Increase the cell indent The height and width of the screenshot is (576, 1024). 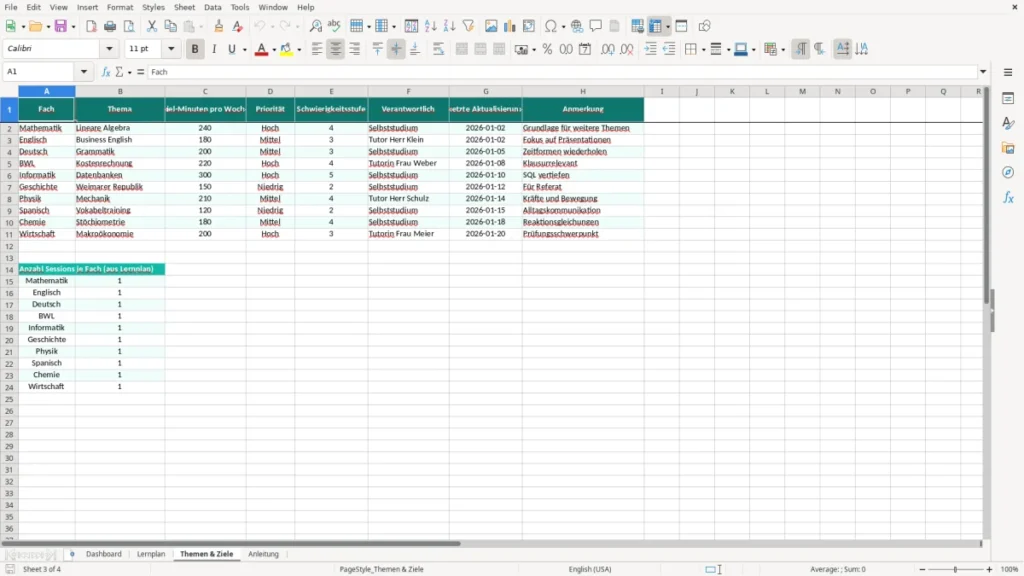pyautogui.click(x=650, y=49)
